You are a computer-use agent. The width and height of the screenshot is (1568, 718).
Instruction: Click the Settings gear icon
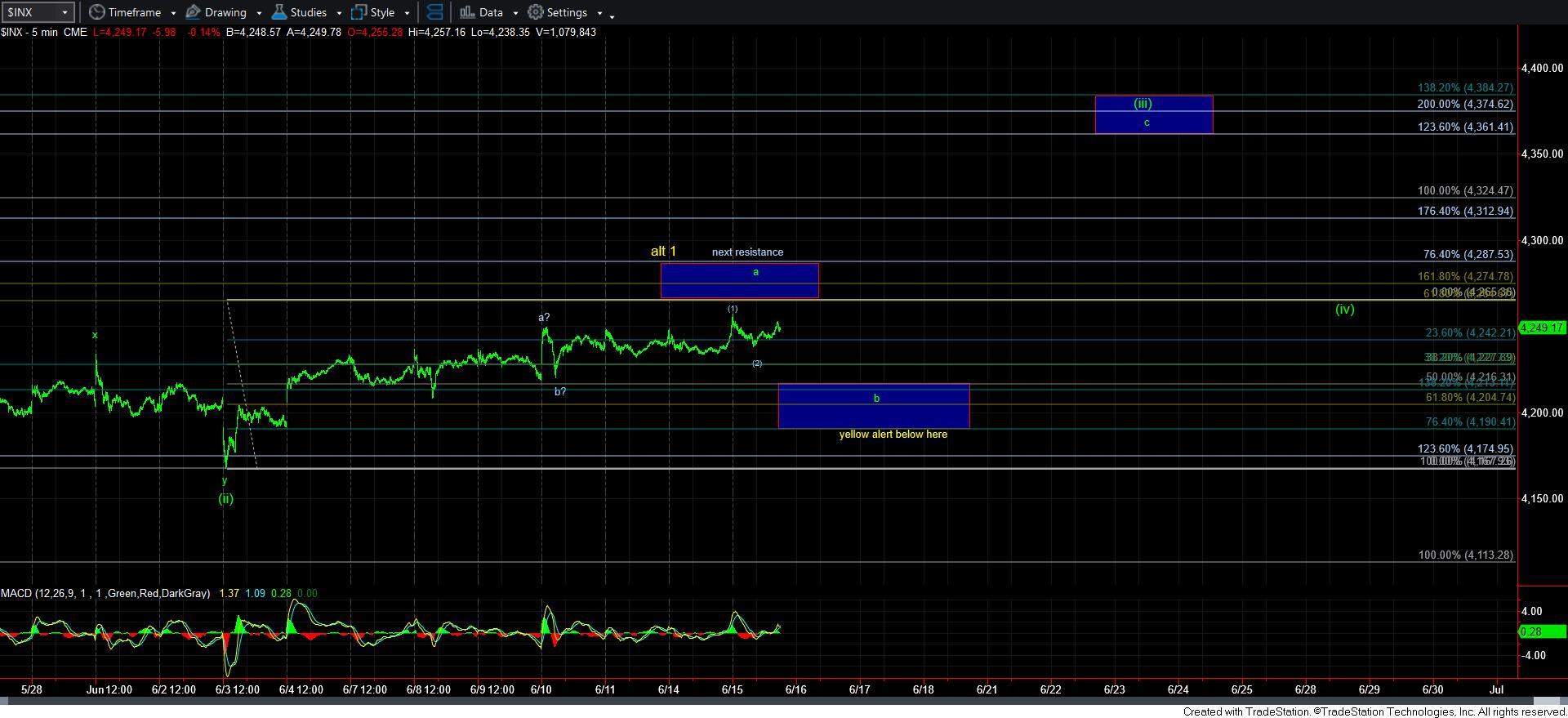[536, 12]
